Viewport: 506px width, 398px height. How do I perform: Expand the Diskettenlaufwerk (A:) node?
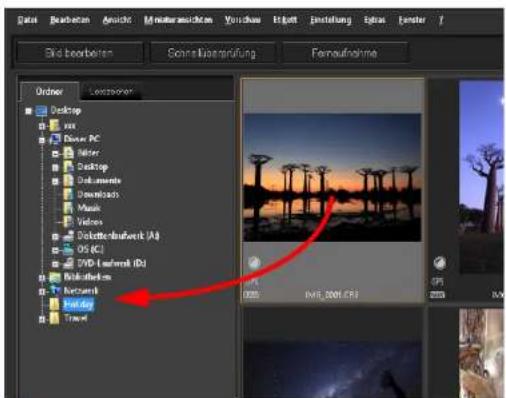(x=55, y=236)
